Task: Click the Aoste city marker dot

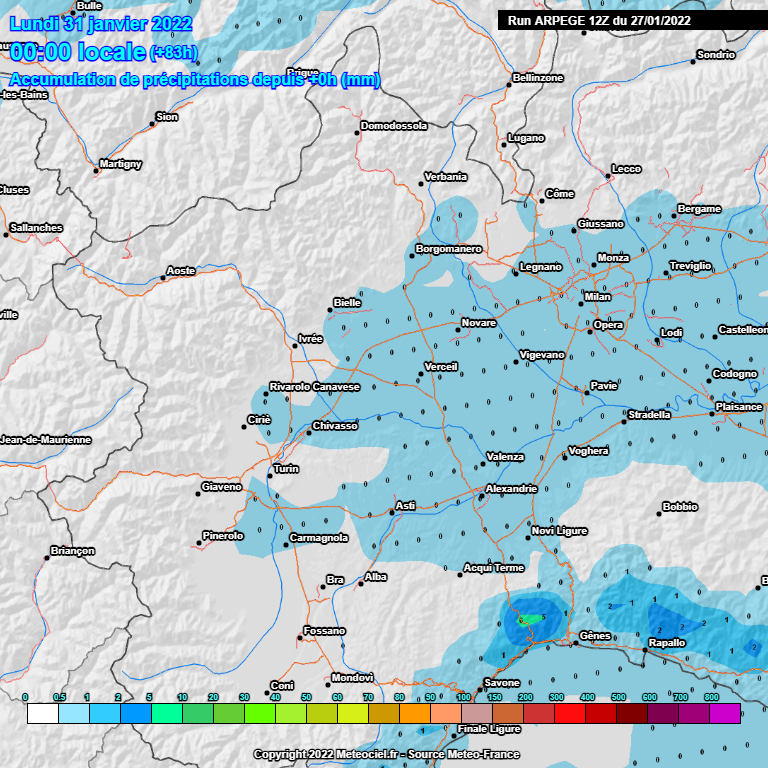Action: point(164,277)
